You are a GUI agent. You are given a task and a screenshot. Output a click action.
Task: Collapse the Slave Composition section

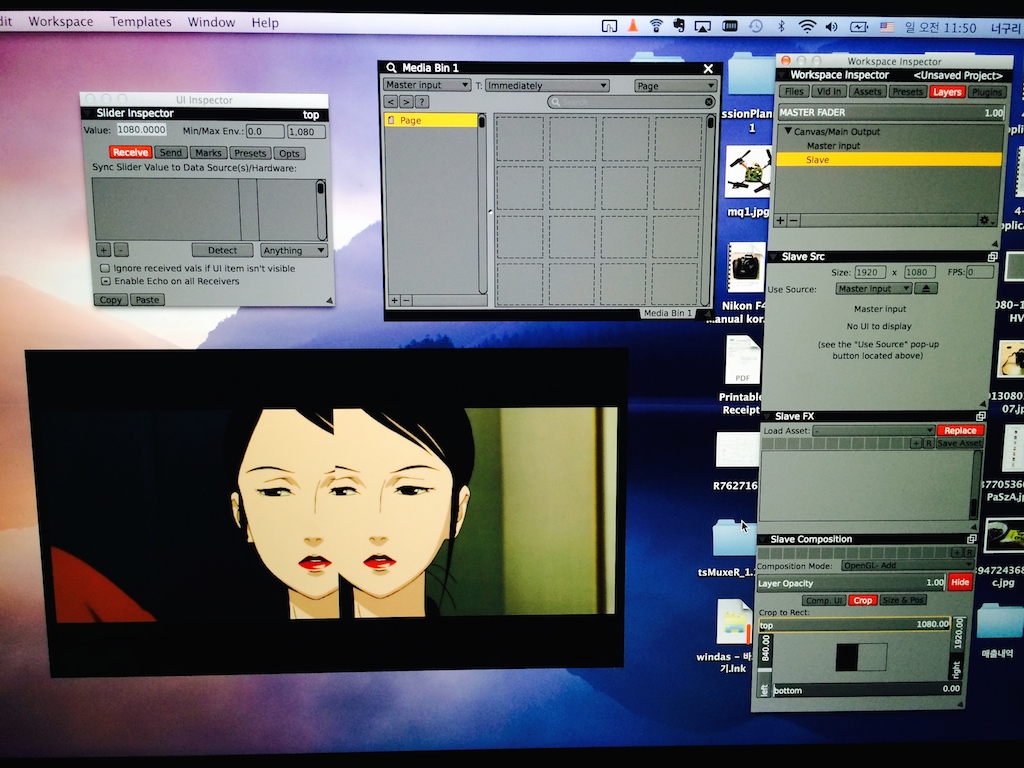click(x=763, y=539)
